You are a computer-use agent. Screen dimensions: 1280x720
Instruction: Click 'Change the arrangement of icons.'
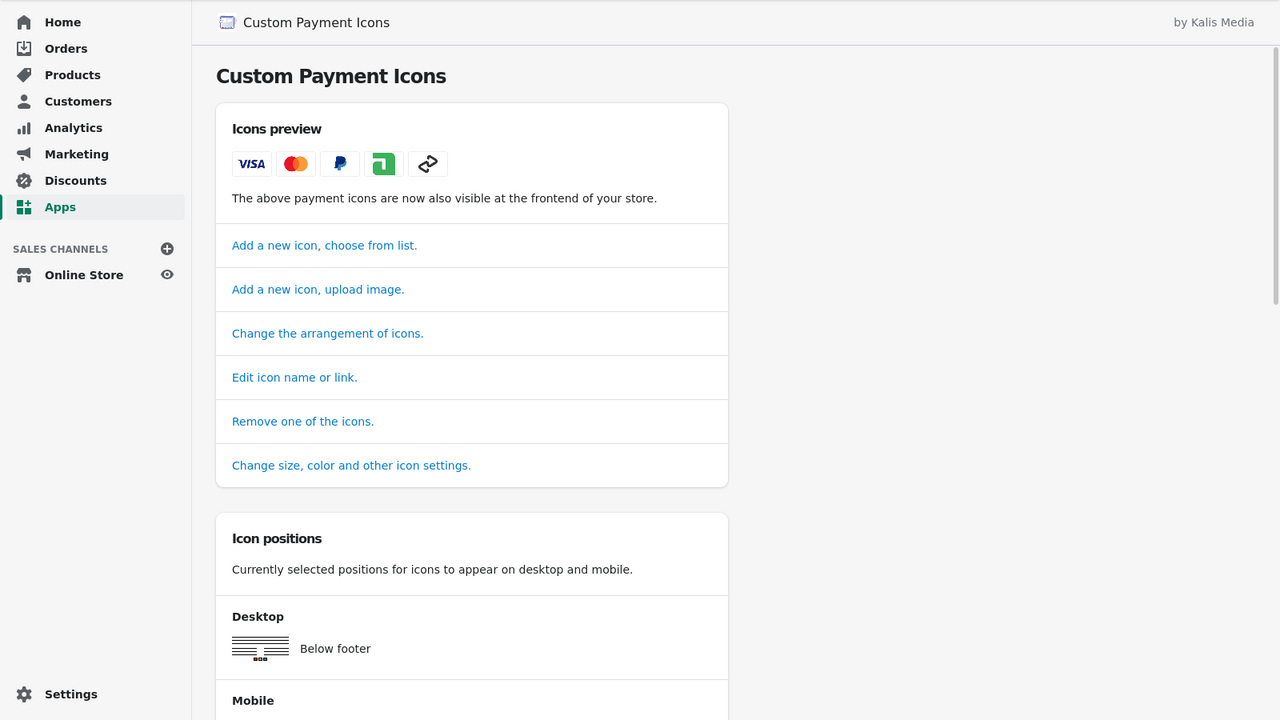(x=328, y=333)
